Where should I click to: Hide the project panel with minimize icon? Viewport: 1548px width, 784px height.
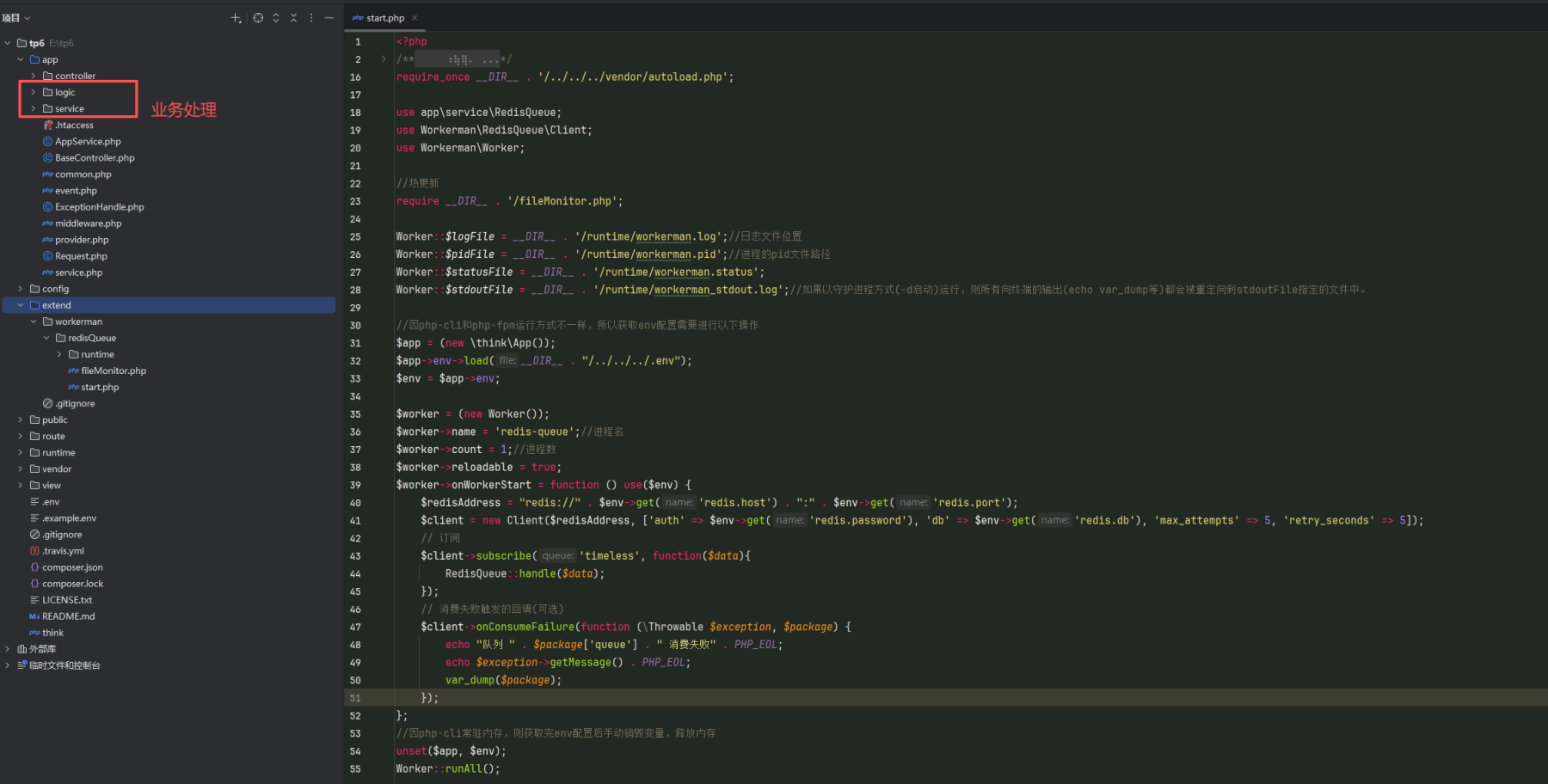(x=329, y=18)
